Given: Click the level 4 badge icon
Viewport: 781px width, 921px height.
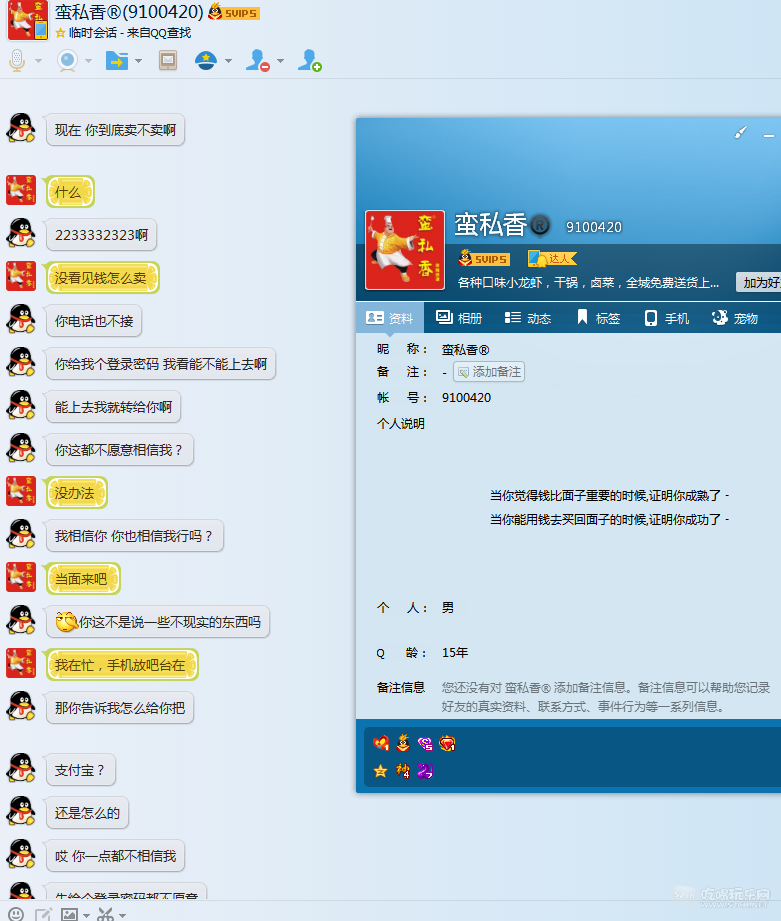Looking at the screenshot, I should (403, 771).
